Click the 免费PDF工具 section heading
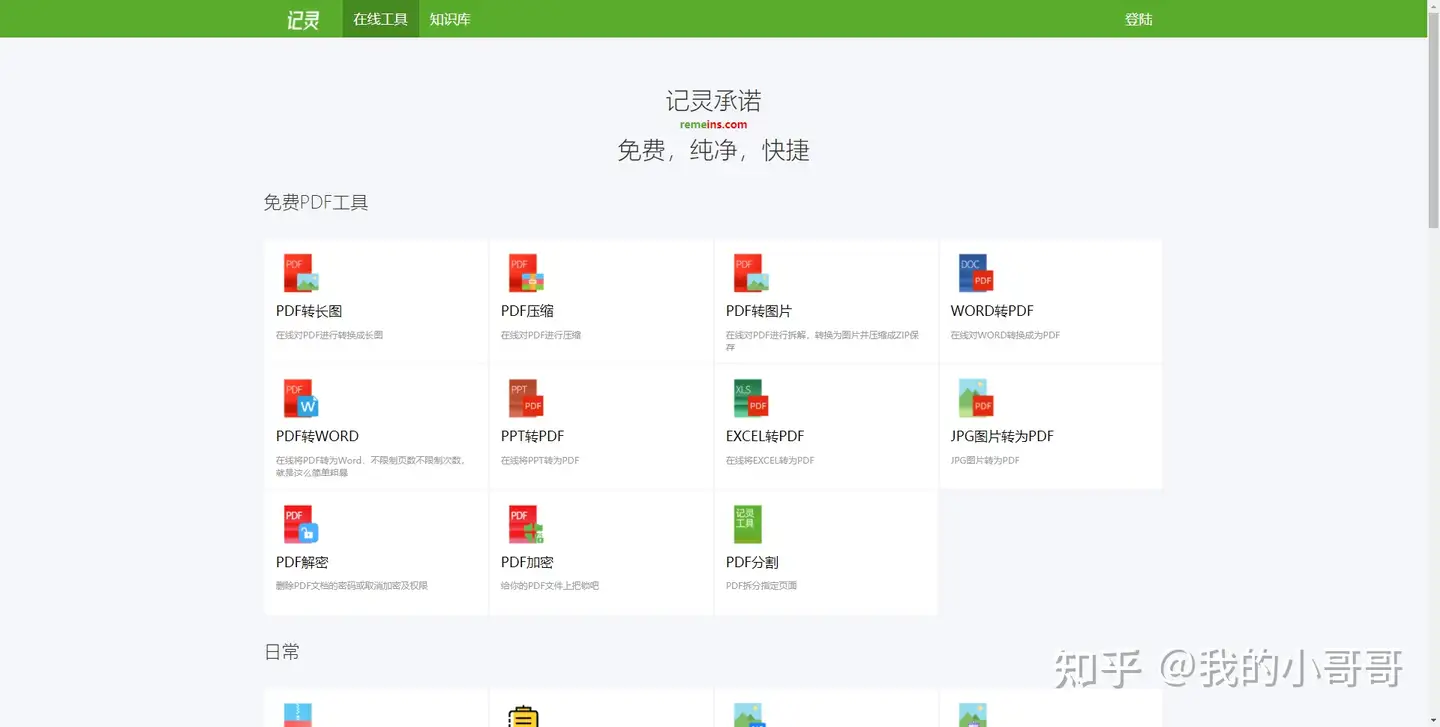Screen dimensions: 1440x727 (316, 203)
